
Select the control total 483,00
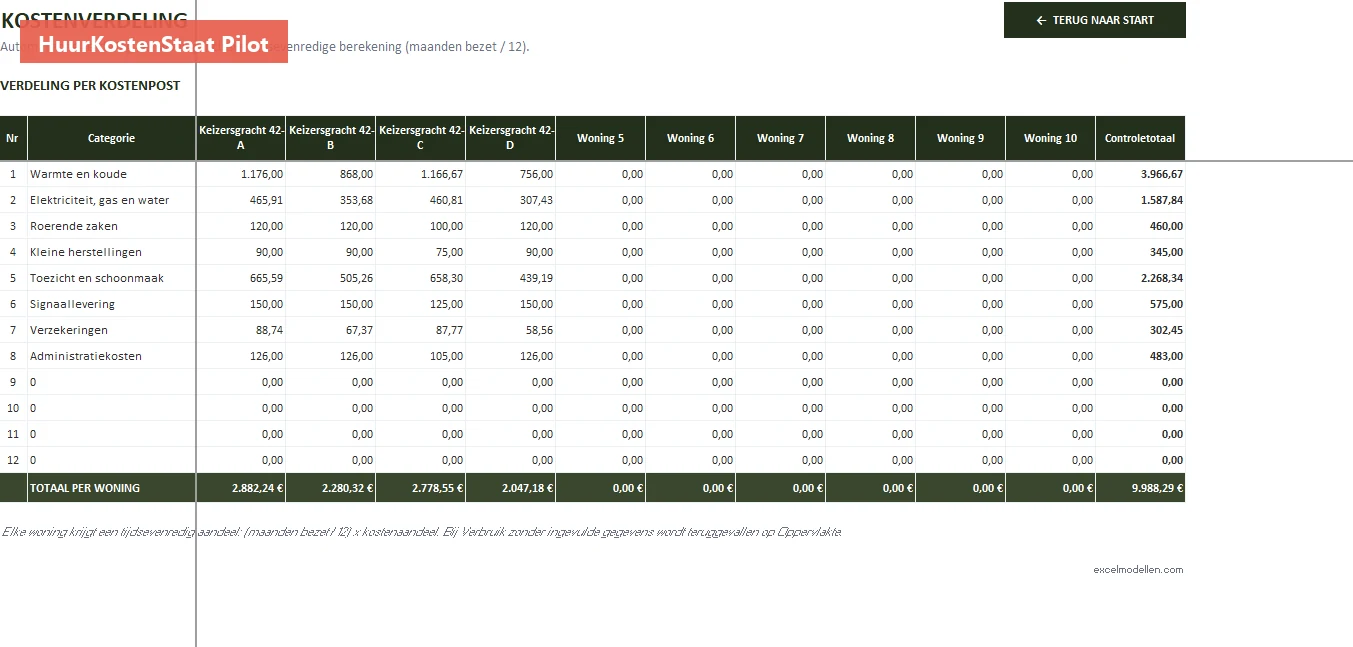[1141, 356]
